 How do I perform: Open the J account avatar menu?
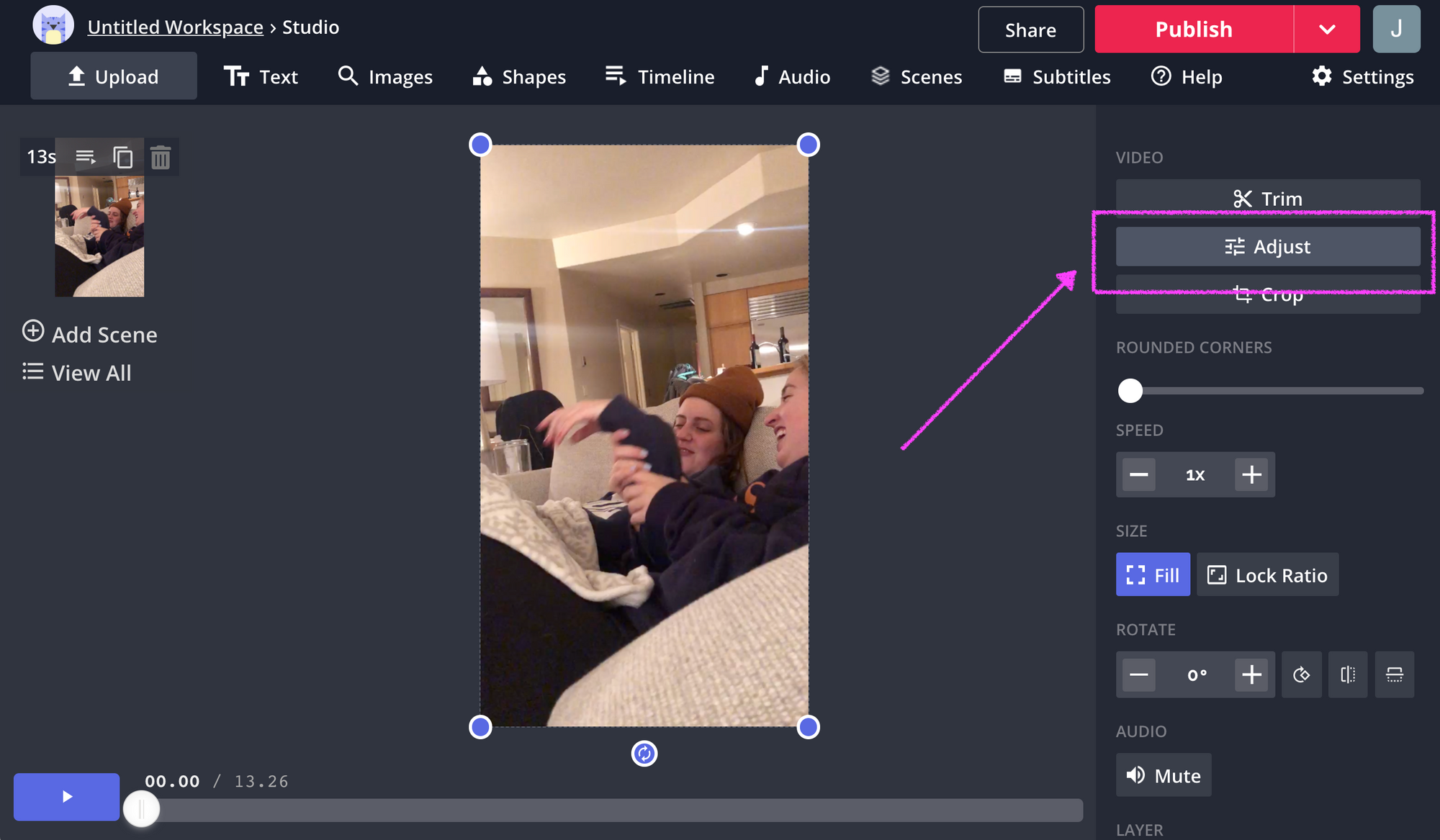pos(1396,30)
